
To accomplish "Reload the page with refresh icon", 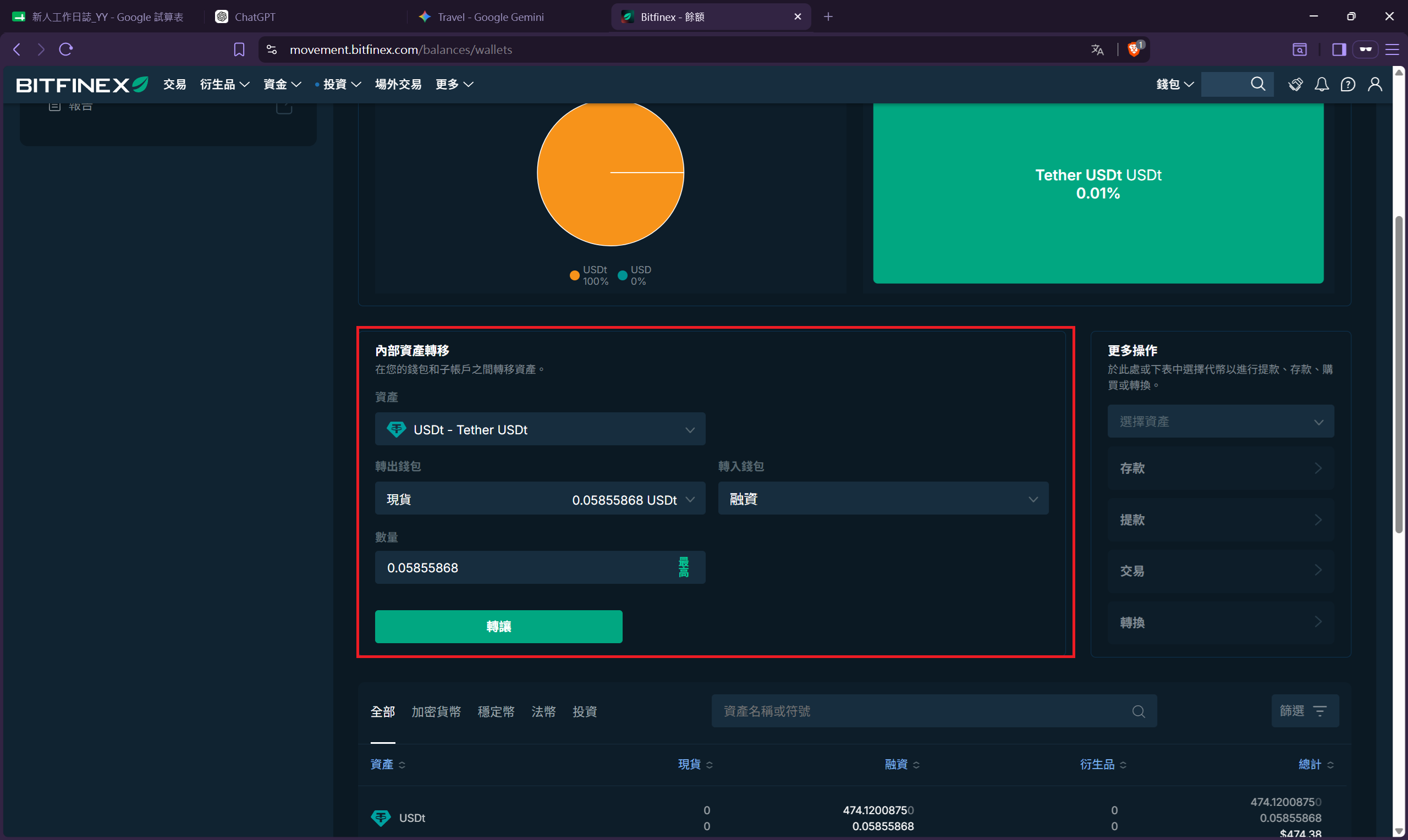I will coord(65,49).
